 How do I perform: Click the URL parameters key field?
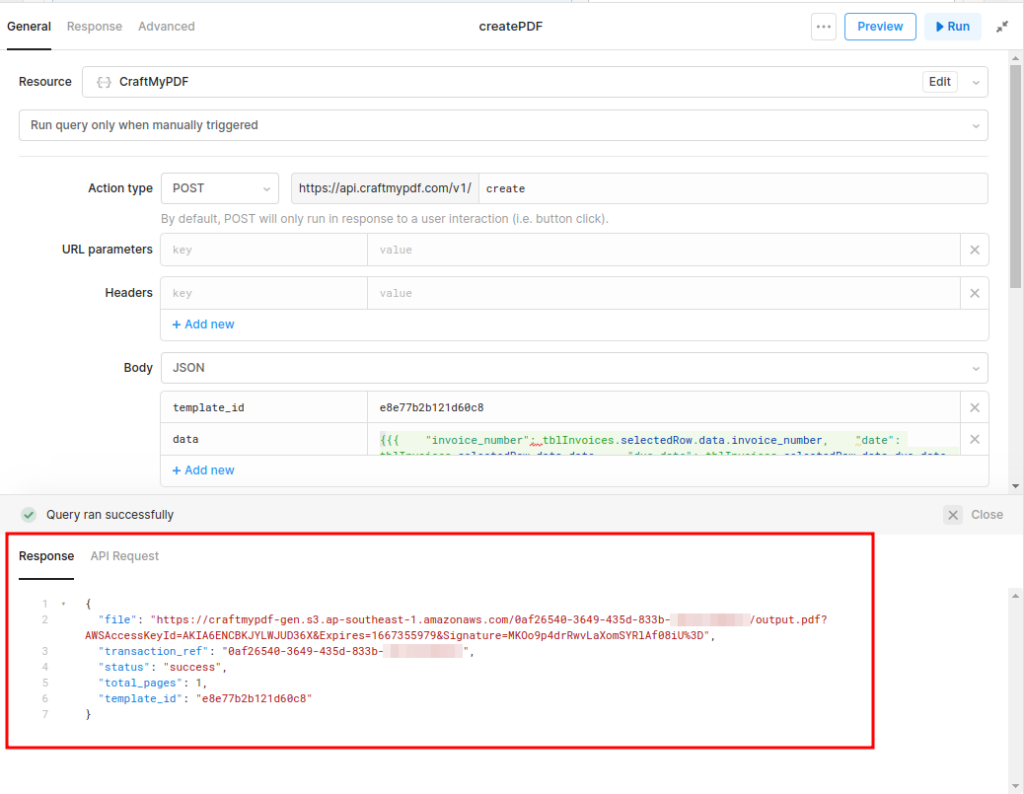[x=264, y=250]
